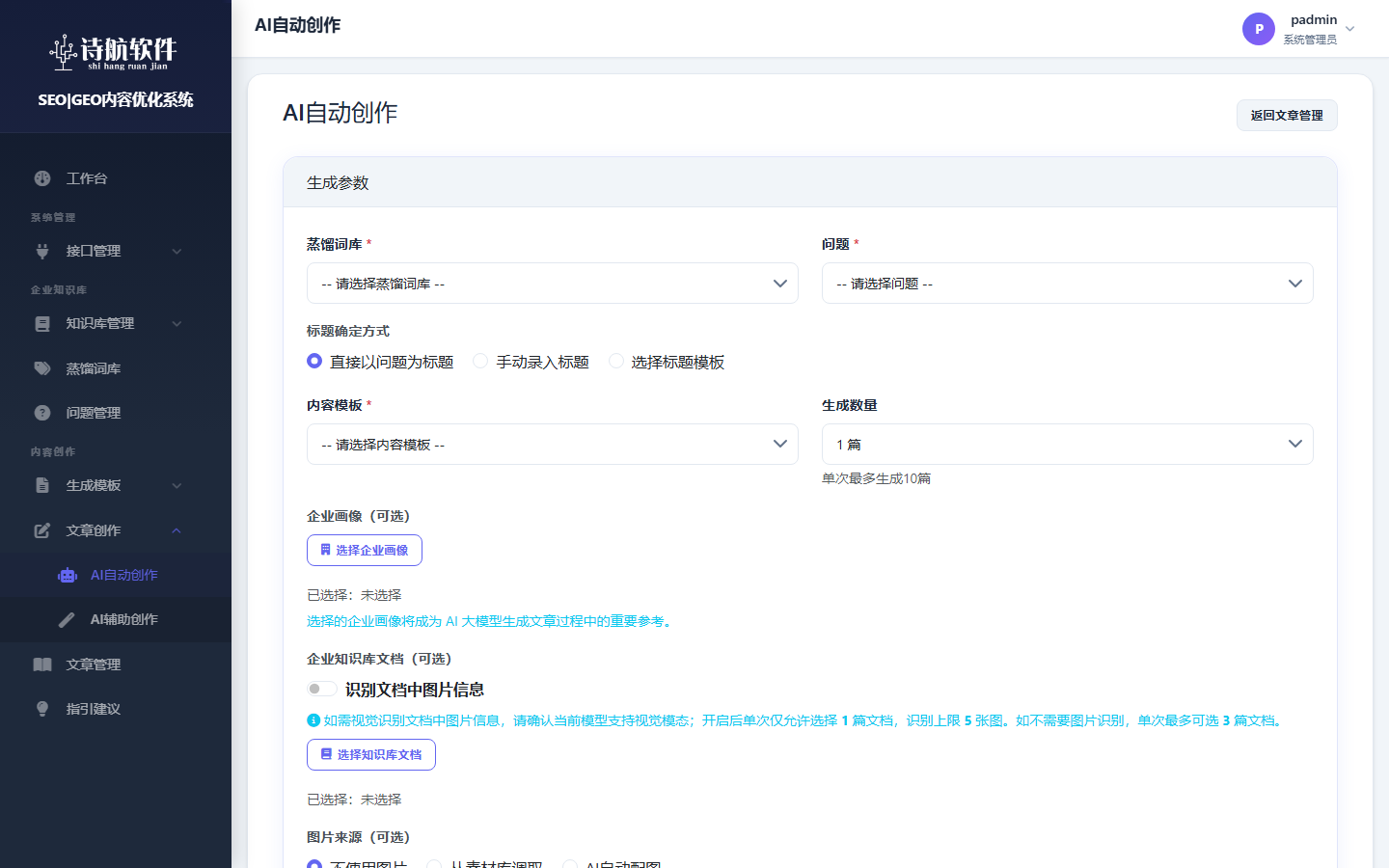Click the 单次最多生成10篇 hint text

coord(876,478)
